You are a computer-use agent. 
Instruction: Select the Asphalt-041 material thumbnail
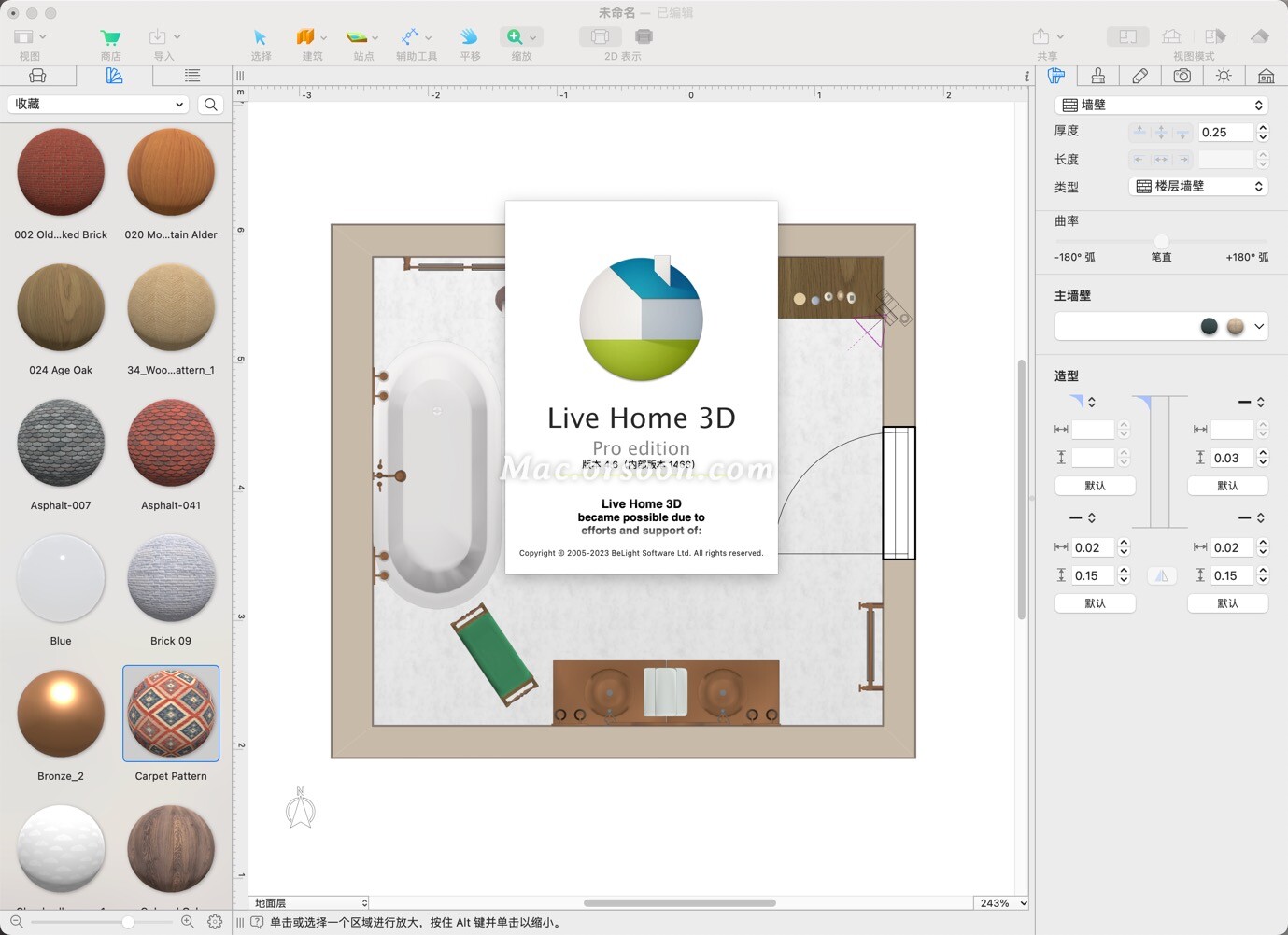pos(171,444)
